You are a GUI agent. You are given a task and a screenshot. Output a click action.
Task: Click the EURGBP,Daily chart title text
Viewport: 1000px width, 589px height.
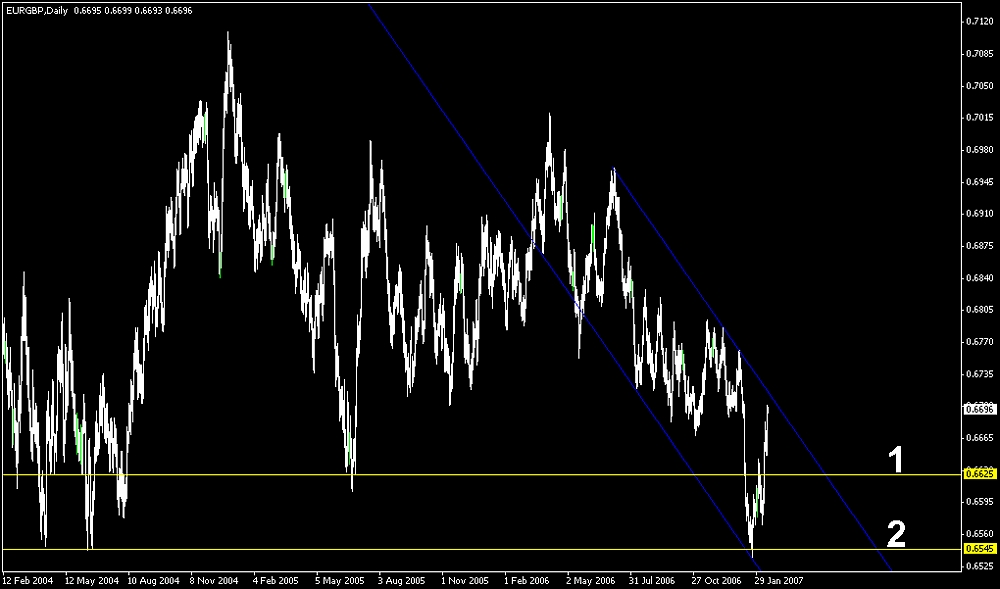pyautogui.click(x=36, y=8)
